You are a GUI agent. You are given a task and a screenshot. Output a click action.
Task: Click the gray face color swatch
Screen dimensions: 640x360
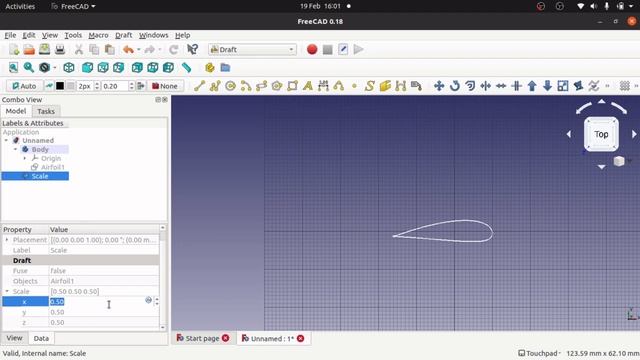71,86
